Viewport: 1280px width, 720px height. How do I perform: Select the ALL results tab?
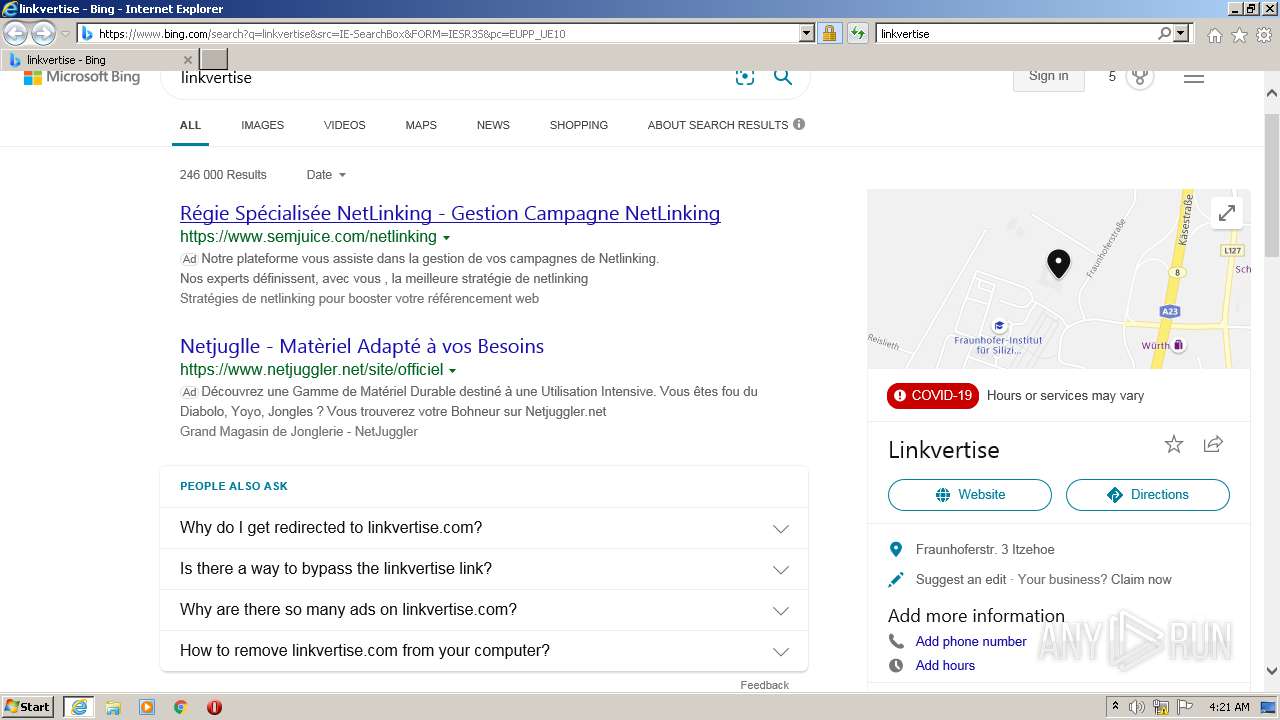(190, 125)
